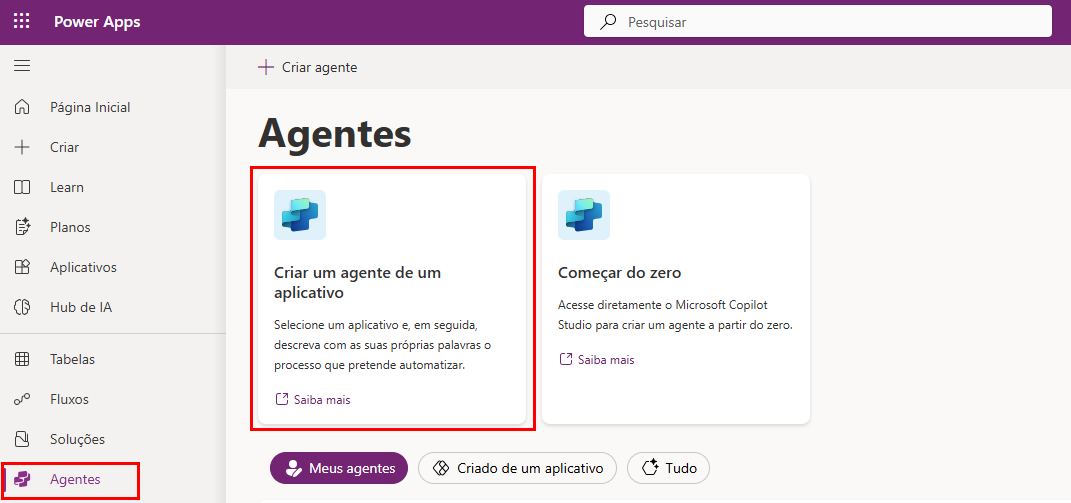The width and height of the screenshot is (1071, 503).
Task: Click external-link icon under Criar um agente card
Action: click(281, 399)
